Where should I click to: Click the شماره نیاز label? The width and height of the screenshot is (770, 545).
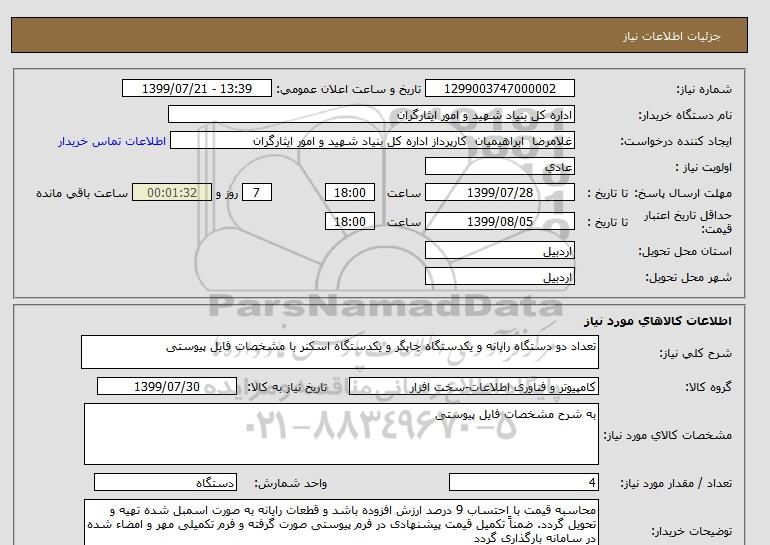(x=704, y=89)
